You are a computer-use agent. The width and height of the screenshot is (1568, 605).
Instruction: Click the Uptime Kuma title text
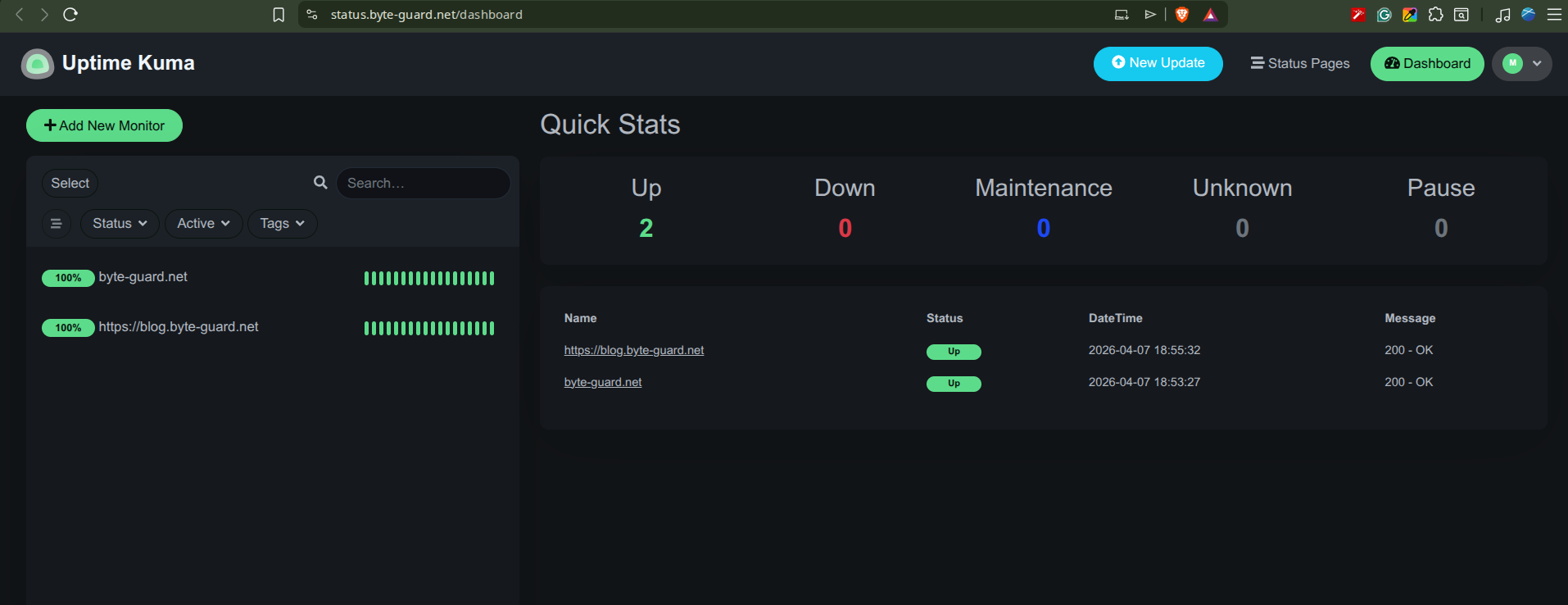pos(129,63)
